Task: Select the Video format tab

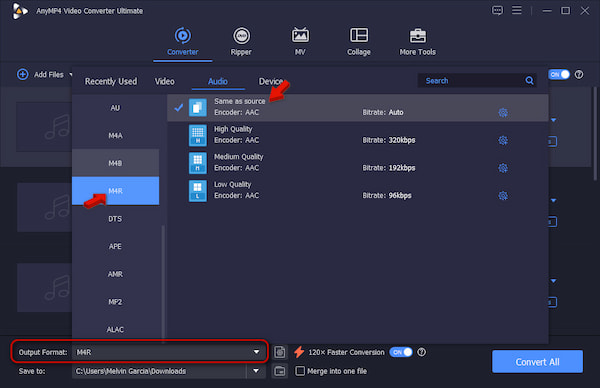Action: point(165,81)
